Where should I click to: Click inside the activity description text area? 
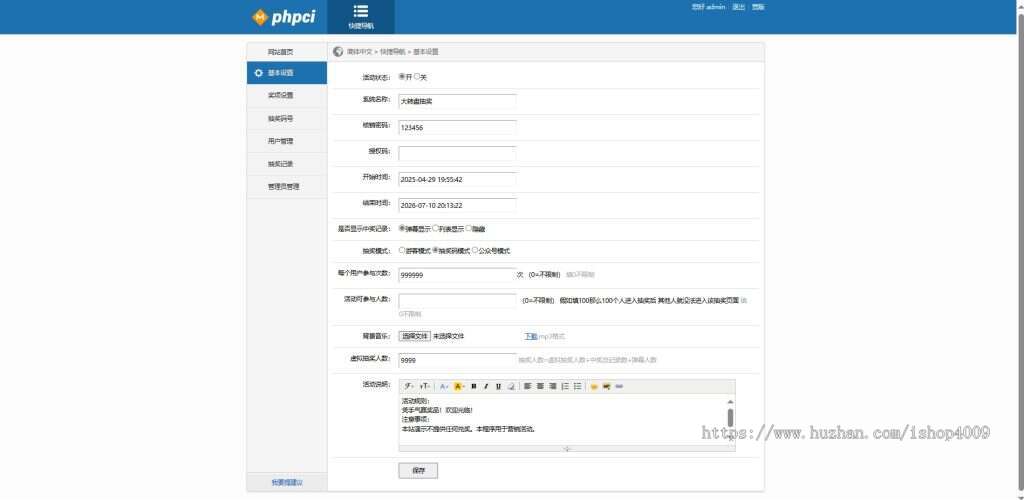[562, 420]
